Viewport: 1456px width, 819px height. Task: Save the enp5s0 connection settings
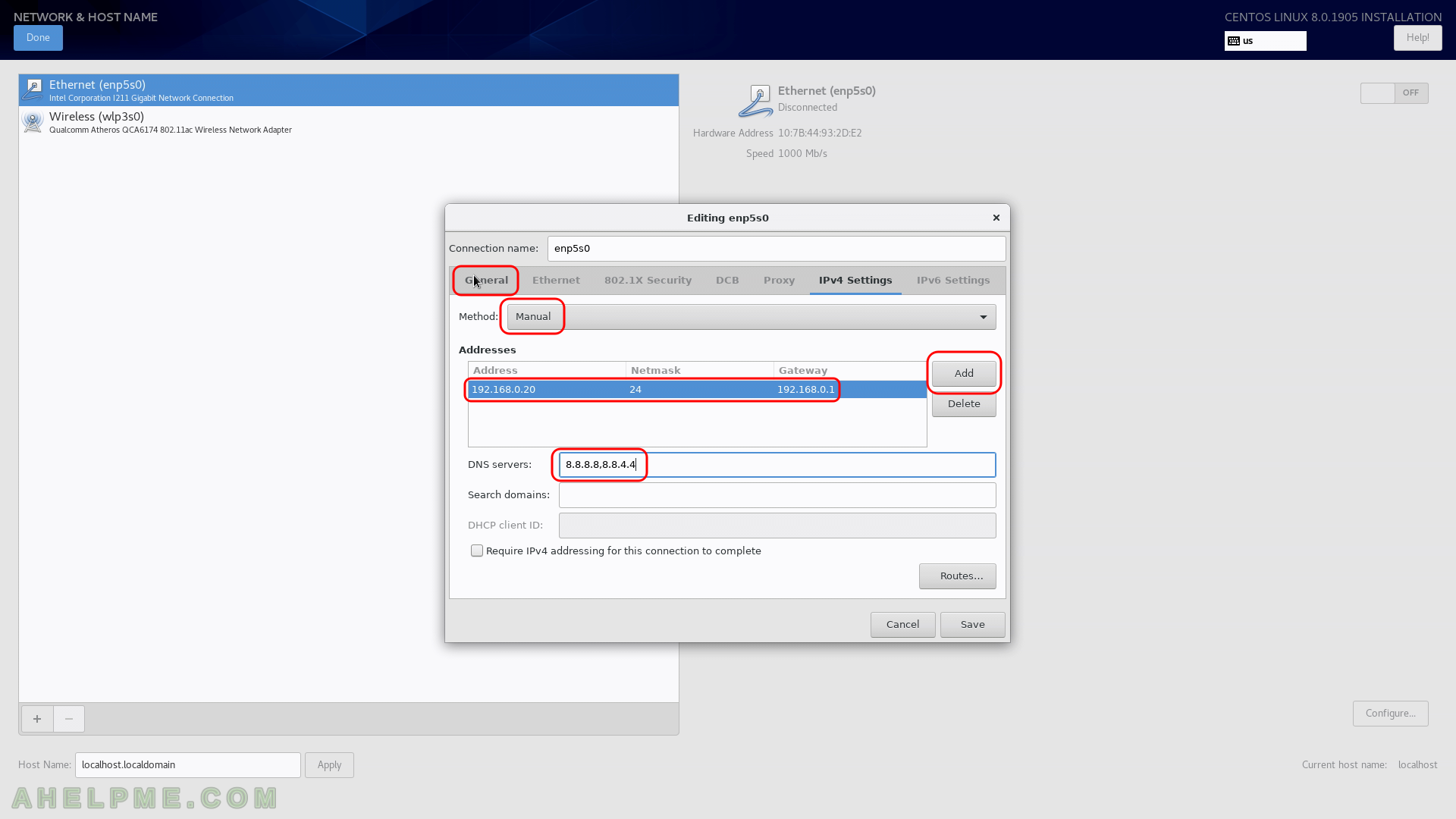(973, 625)
